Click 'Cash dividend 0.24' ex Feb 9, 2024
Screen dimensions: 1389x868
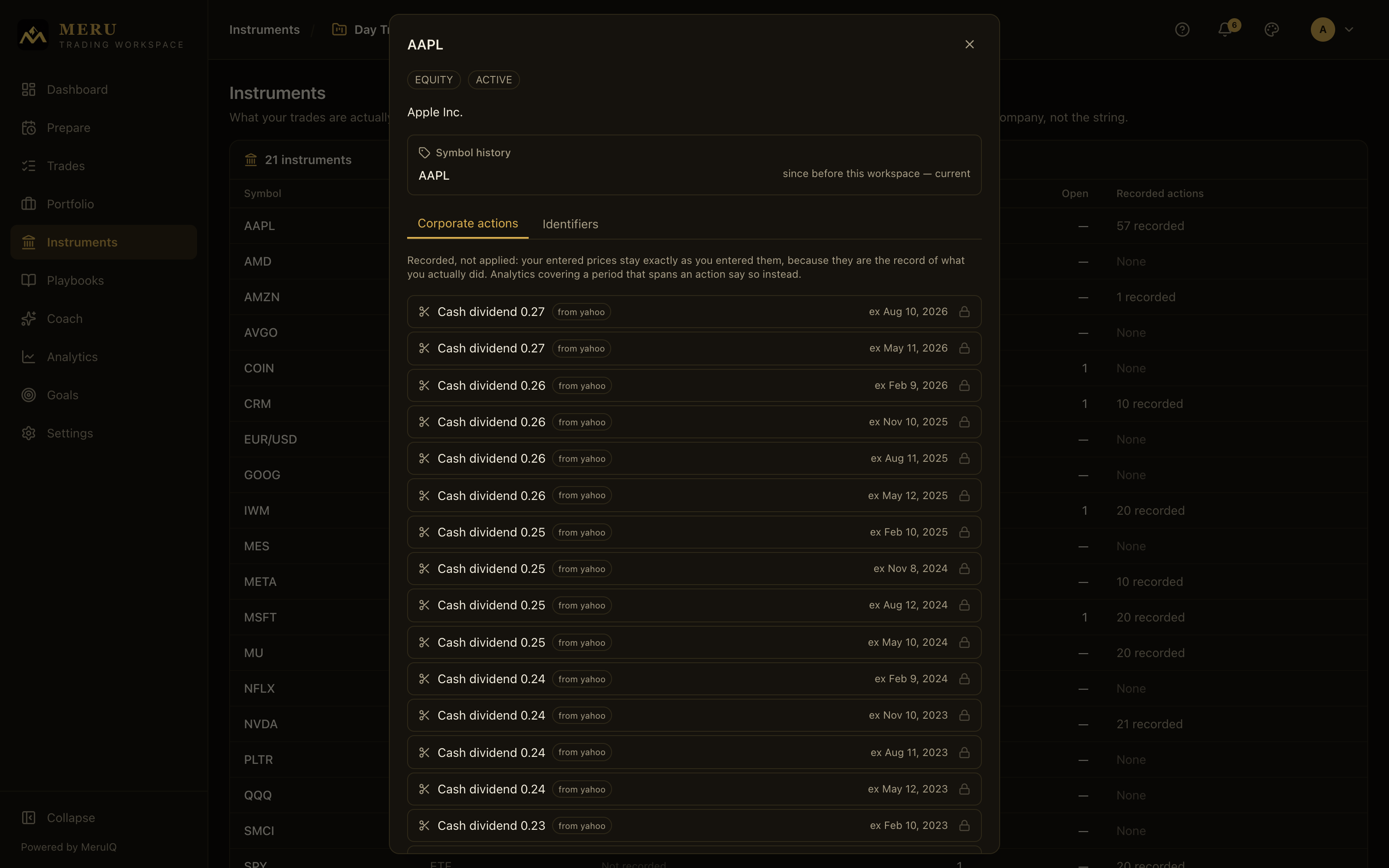click(x=491, y=678)
